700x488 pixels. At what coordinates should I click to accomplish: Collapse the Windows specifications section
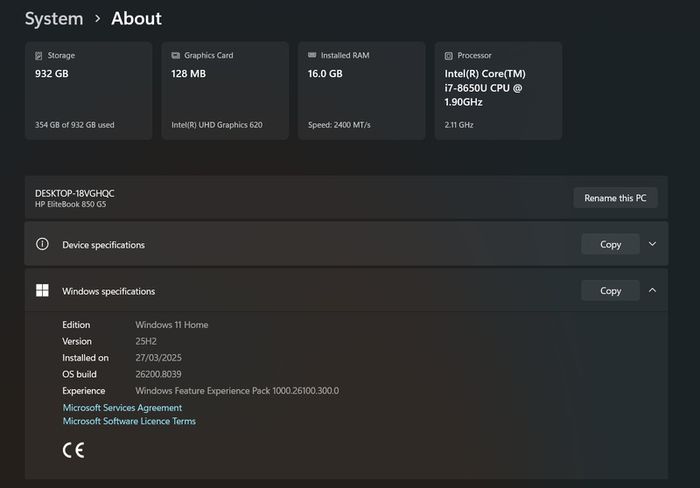652,290
